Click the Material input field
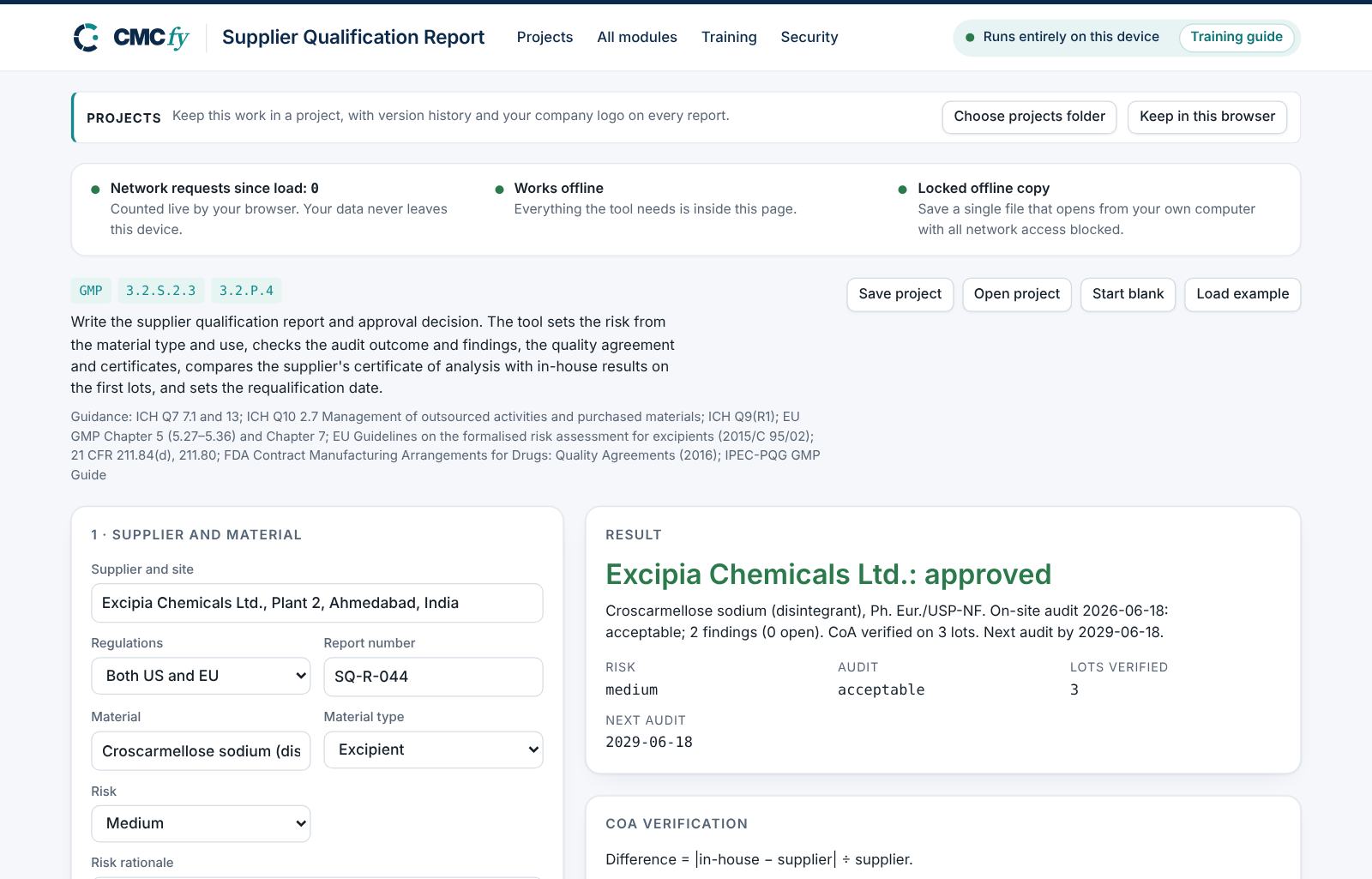1372x879 pixels. click(x=201, y=751)
